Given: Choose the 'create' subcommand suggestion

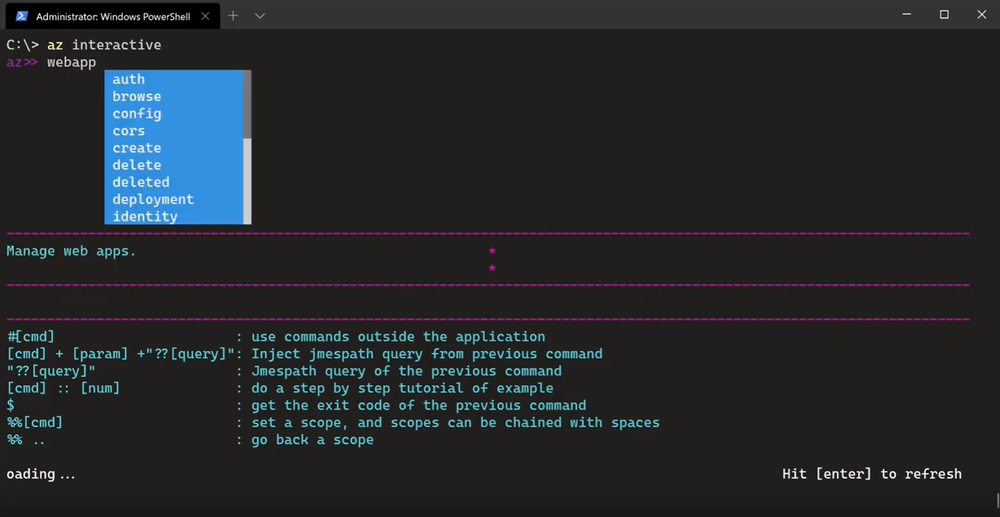Looking at the screenshot, I should coord(137,148).
